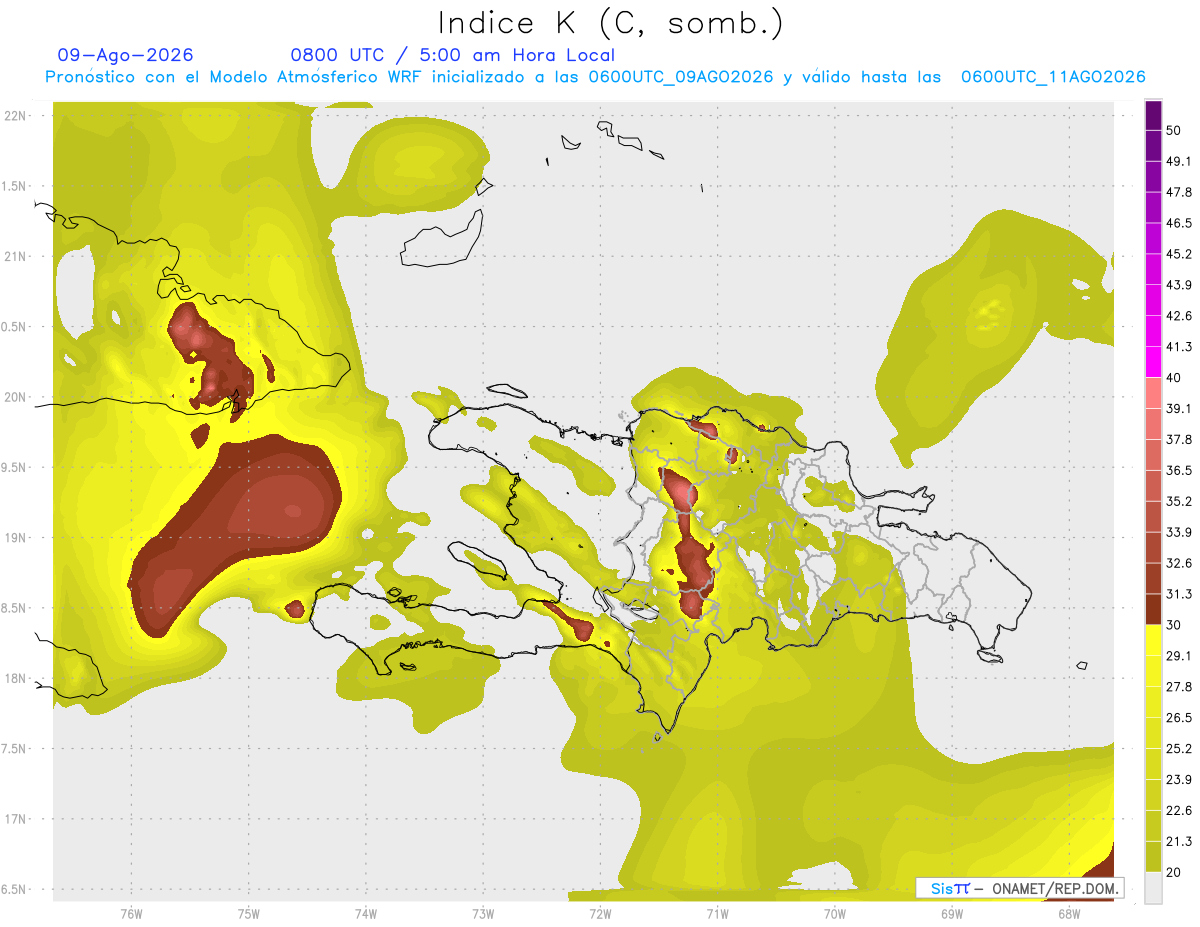
Task: Pick the dark brown swatch between 30 and 31.3
Action: [1153, 610]
